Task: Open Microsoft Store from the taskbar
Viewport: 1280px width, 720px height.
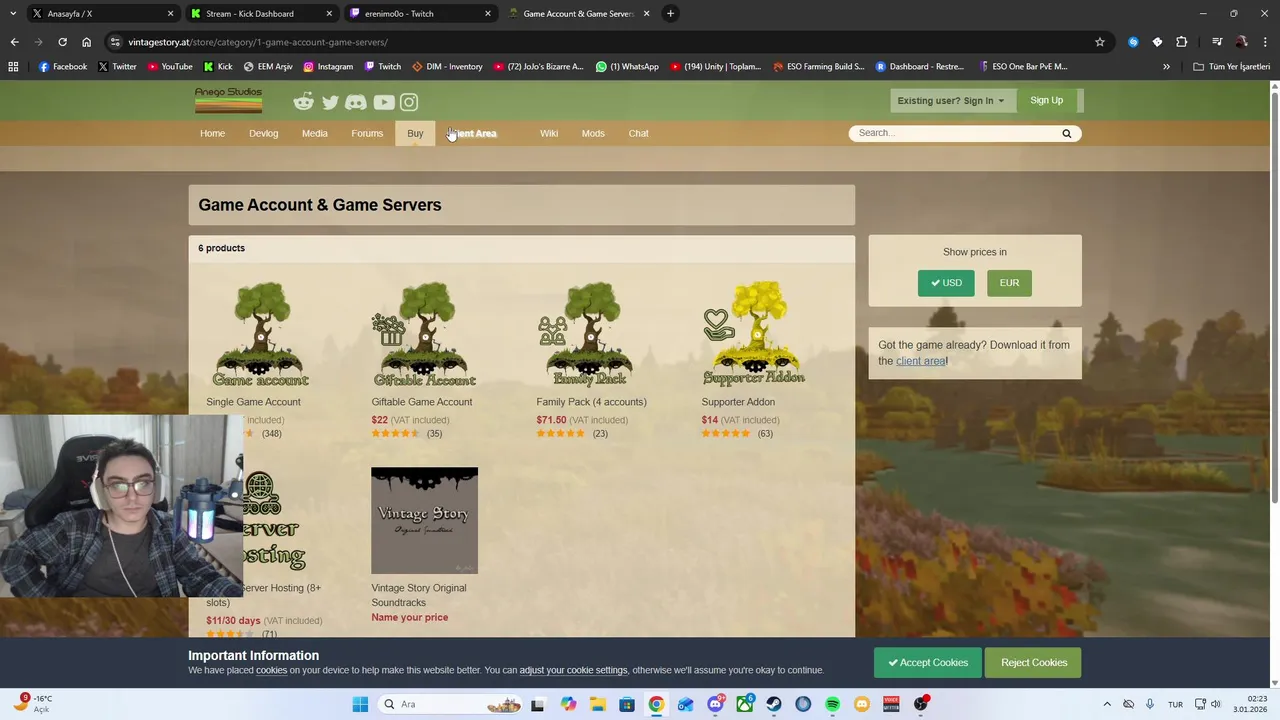Action: click(626, 704)
